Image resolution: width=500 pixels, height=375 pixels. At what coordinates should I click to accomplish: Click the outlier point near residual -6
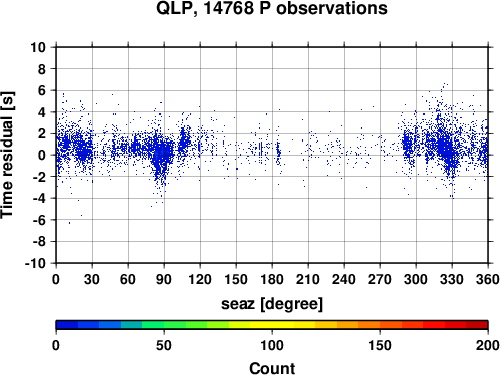click(x=69, y=223)
